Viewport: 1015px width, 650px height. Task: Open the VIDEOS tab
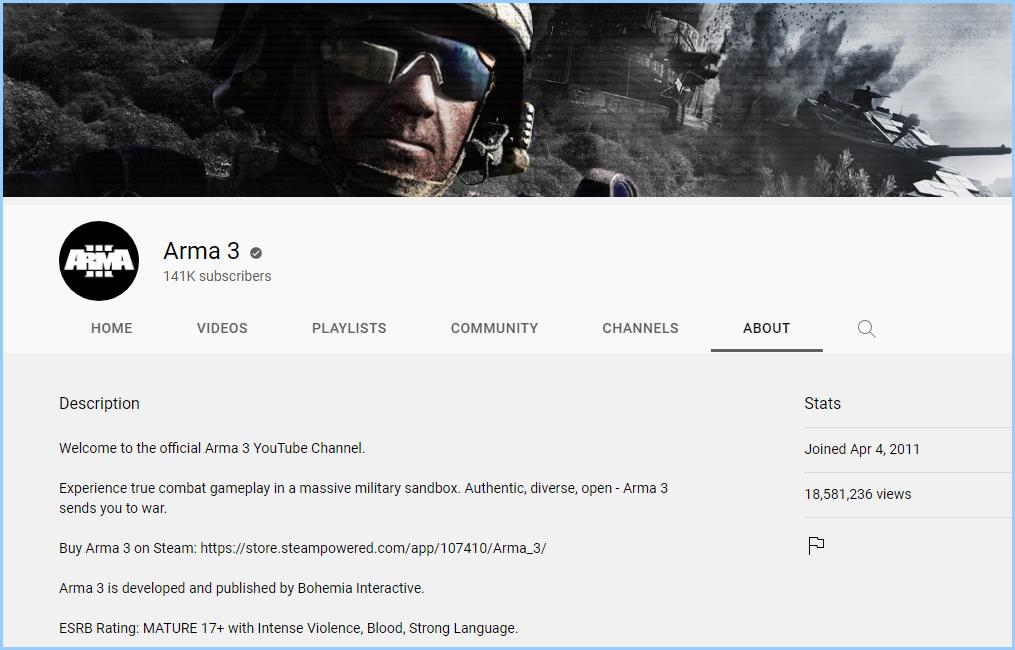[222, 328]
